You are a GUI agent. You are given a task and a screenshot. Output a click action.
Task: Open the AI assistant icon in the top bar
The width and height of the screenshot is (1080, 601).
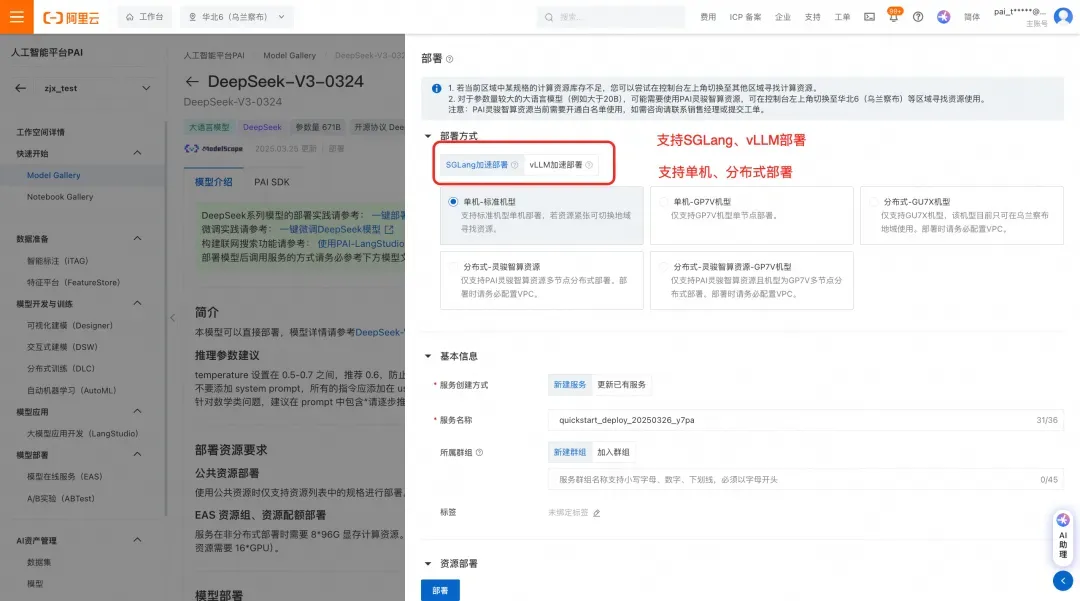pyautogui.click(x=944, y=17)
